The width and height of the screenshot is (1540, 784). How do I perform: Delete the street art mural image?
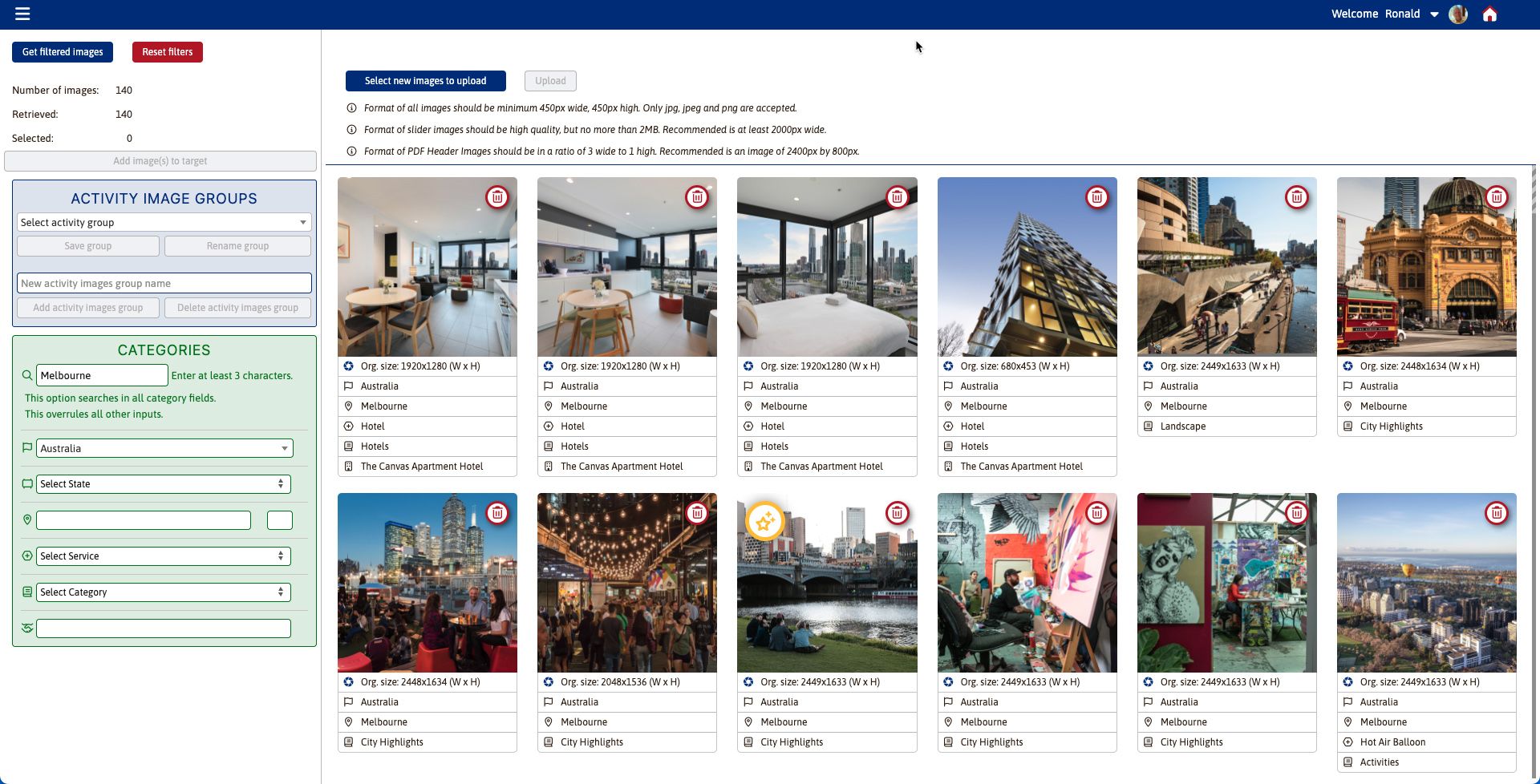1296,513
